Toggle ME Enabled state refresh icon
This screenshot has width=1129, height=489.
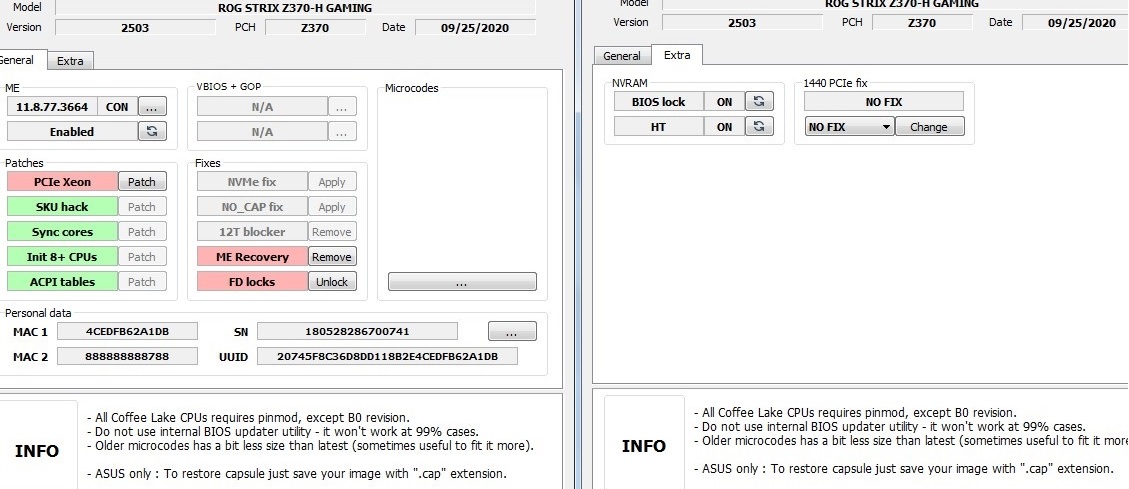pos(153,131)
